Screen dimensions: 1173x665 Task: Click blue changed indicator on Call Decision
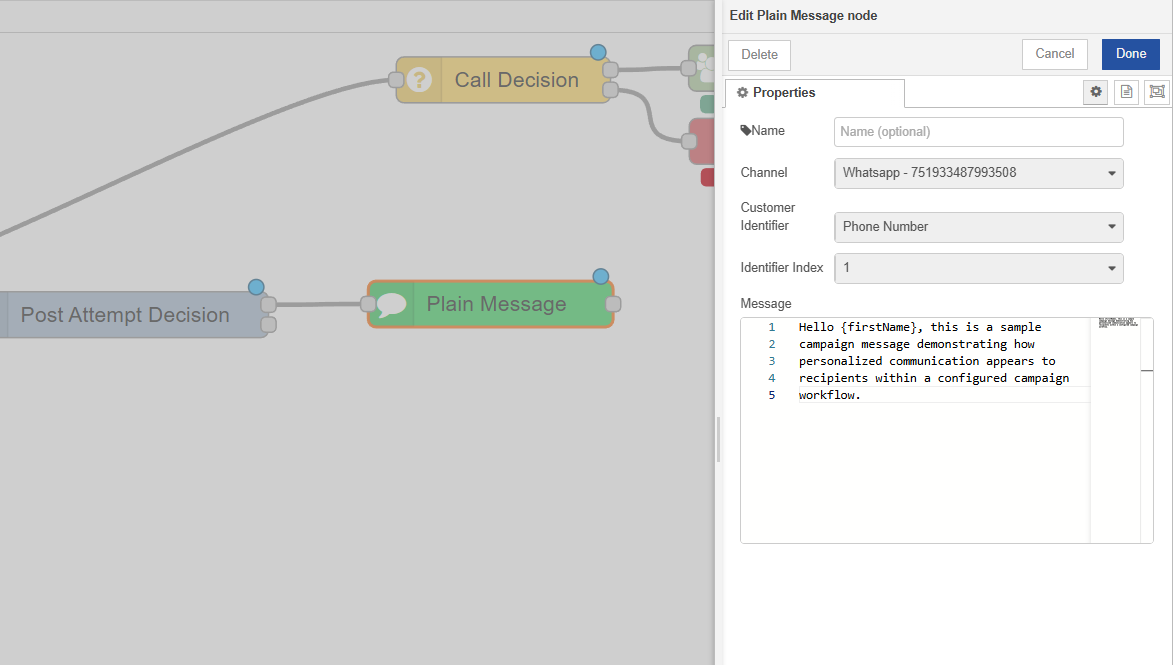tap(598, 52)
